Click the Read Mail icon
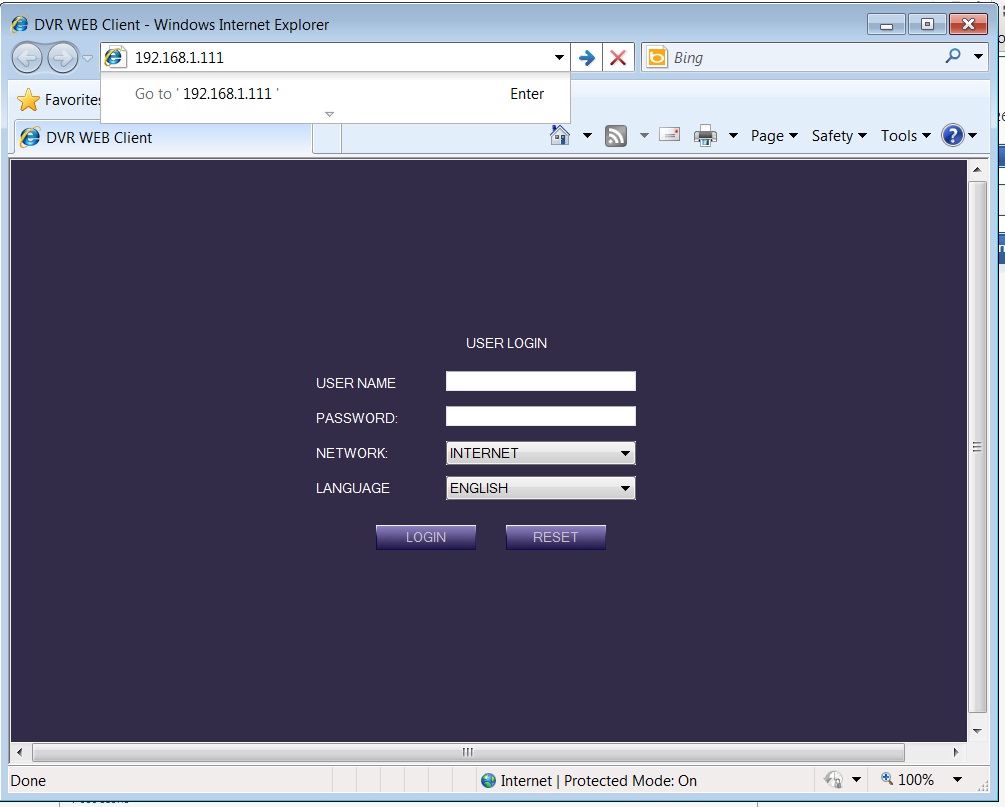 pyautogui.click(x=670, y=135)
